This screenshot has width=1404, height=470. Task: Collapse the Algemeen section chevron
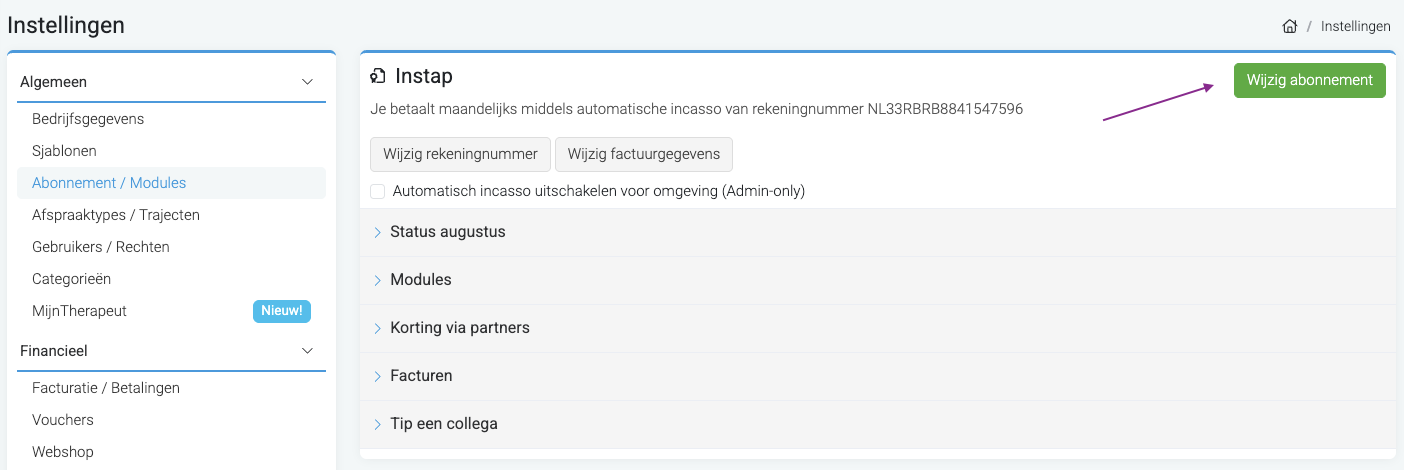click(307, 82)
